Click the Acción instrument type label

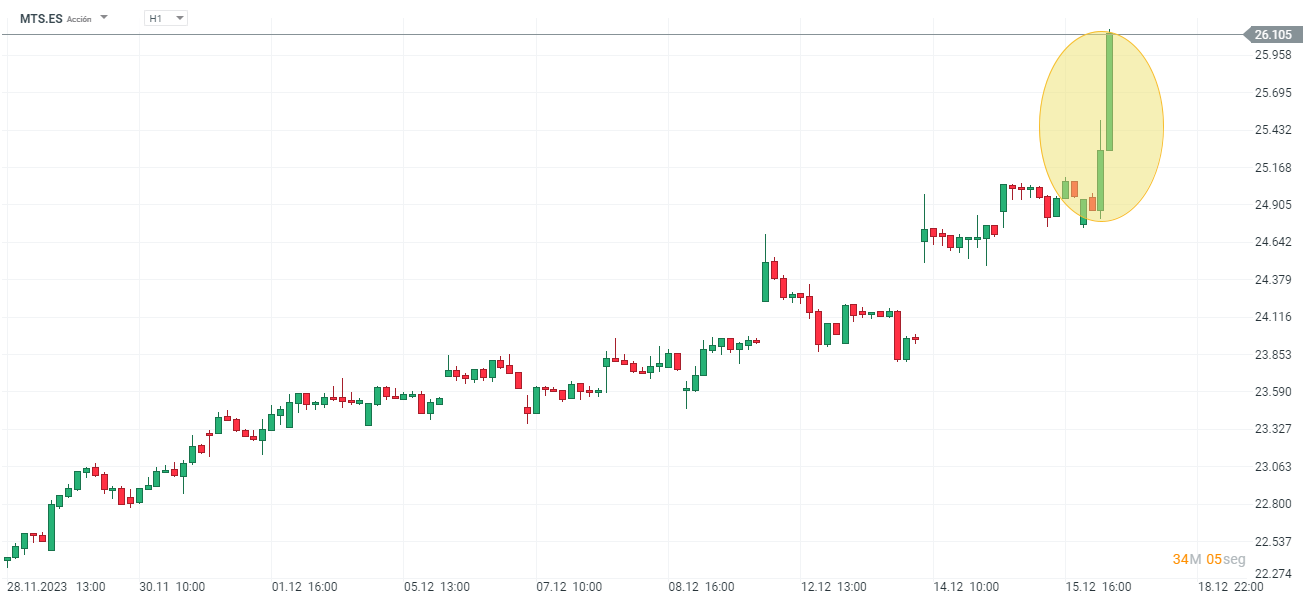click(x=79, y=19)
